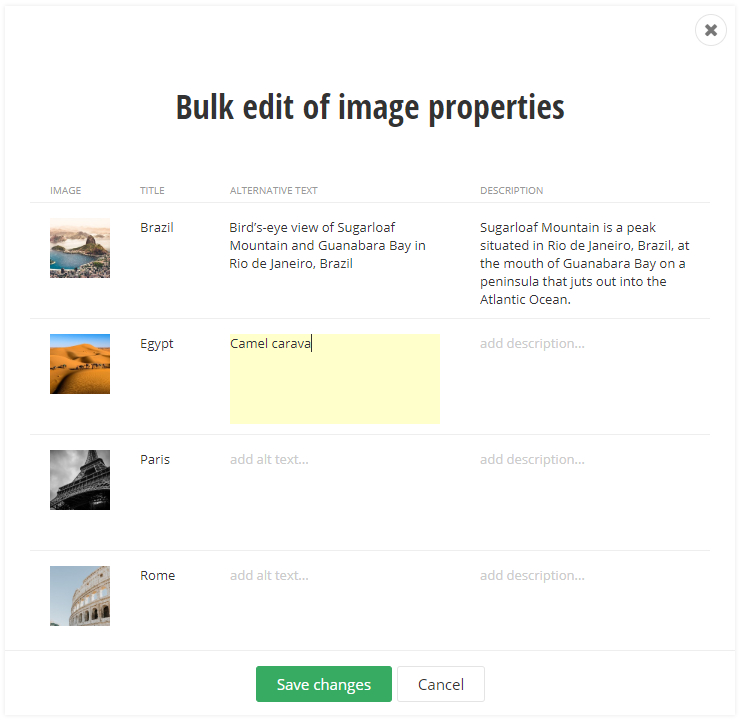The height and width of the screenshot is (720, 740).
Task: Close the bulk edit dialog
Action: pos(710,30)
